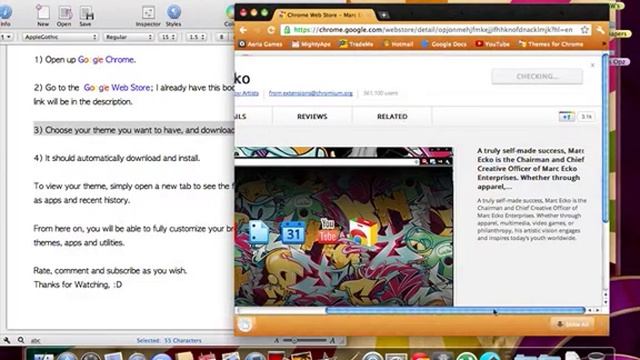
Task: Open the MightyApe bookmark
Action: 311,44
